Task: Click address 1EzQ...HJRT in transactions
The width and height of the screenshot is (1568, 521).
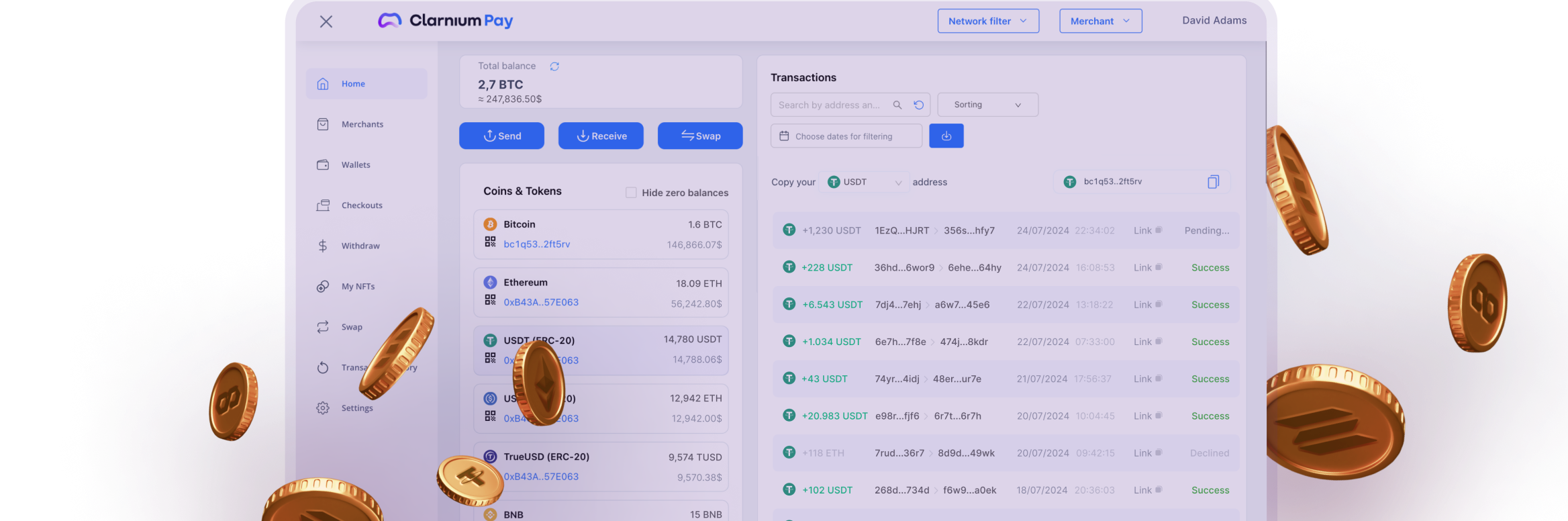Action: (901, 230)
